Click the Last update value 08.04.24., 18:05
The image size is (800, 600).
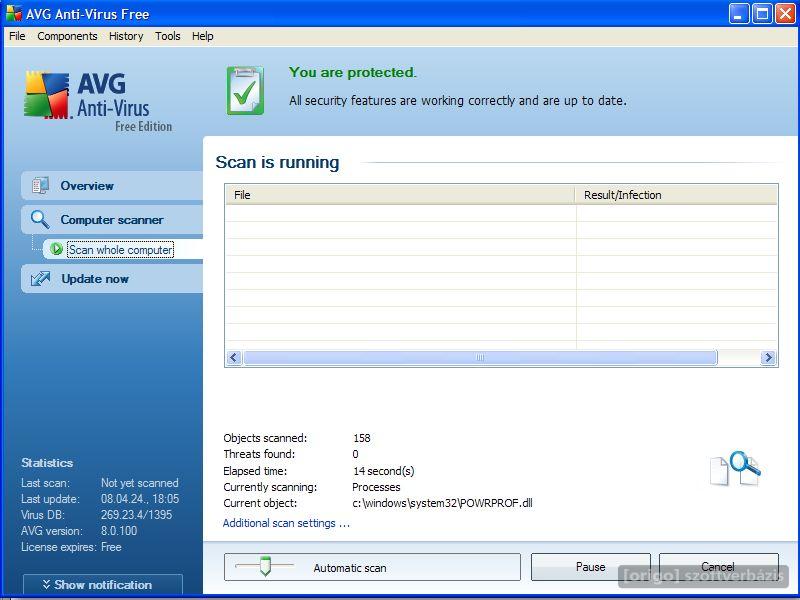[x=140, y=498]
